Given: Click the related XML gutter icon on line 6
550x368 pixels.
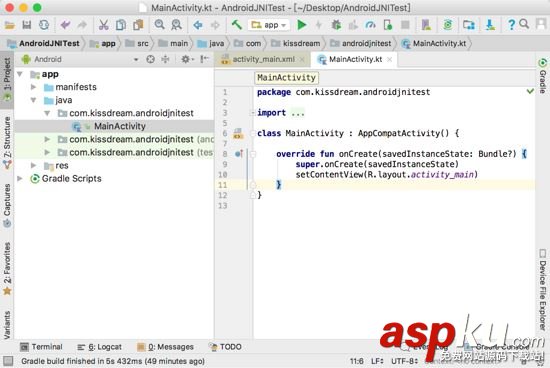Looking at the screenshot, I should (x=238, y=133).
